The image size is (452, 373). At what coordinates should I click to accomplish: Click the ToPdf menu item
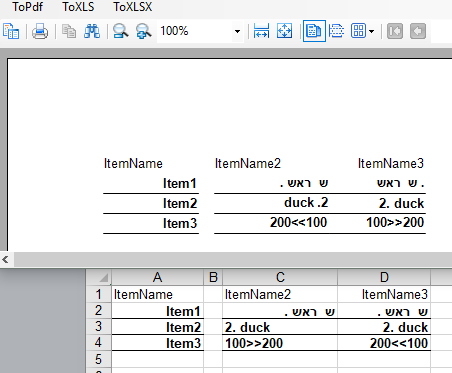point(28,7)
